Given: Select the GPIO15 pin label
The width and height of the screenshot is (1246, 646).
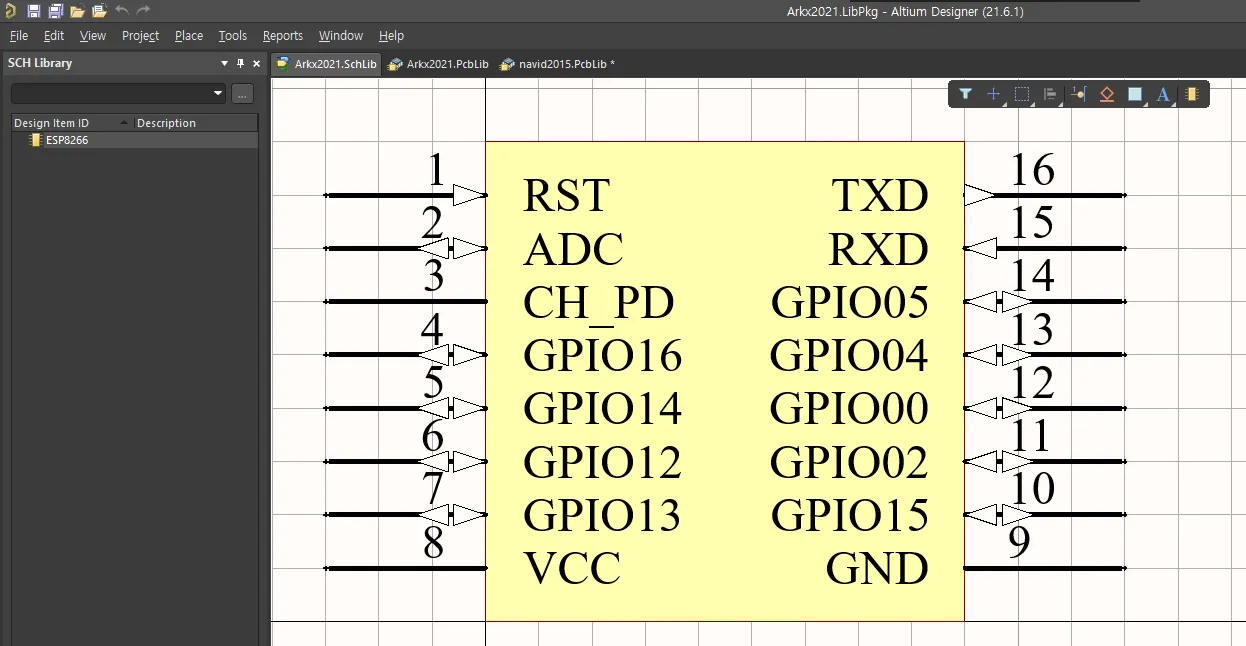Looking at the screenshot, I should [850, 516].
